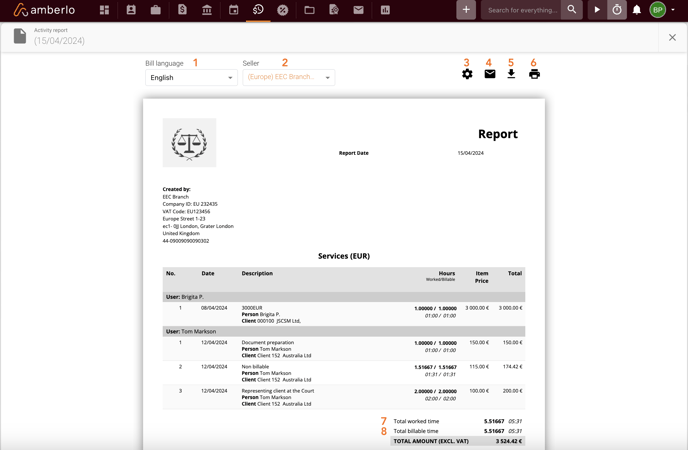Open the document search icon
The height and width of the screenshot is (450, 688).
334,10
